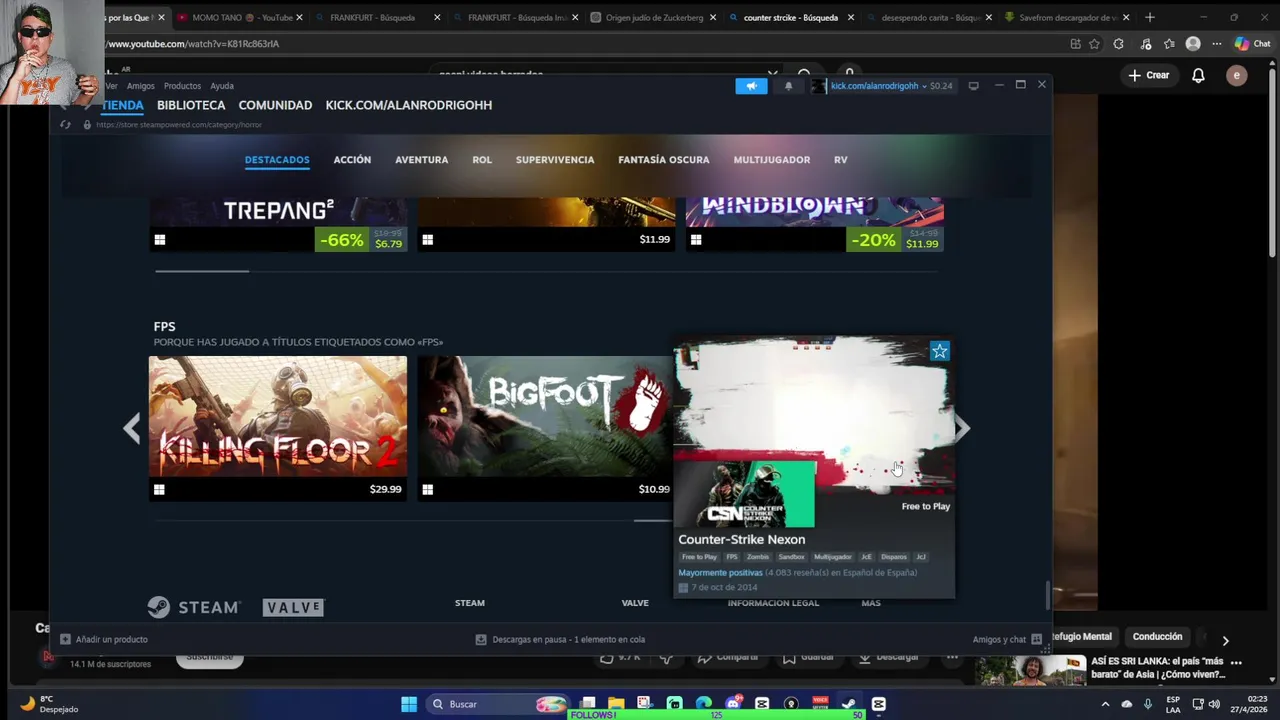This screenshot has height=720, width=1280.
Task: Click the YouTube Crear button
Action: tap(1148, 75)
